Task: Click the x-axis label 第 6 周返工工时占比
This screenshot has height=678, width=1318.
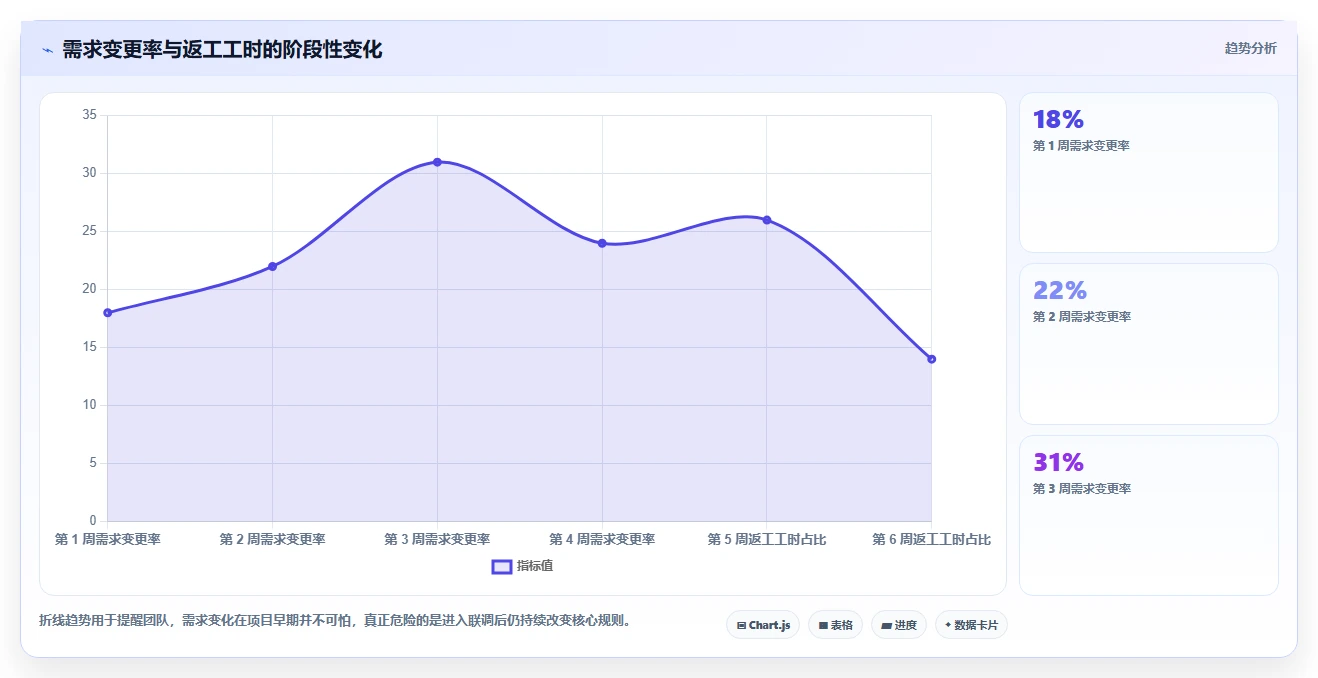Action: (x=931, y=540)
